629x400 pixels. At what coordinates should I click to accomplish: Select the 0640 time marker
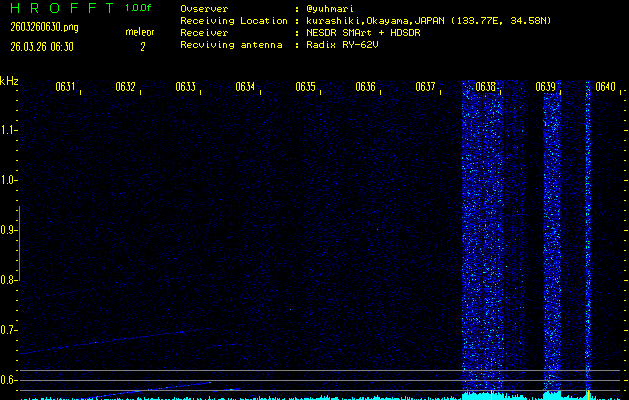click(605, 87)
